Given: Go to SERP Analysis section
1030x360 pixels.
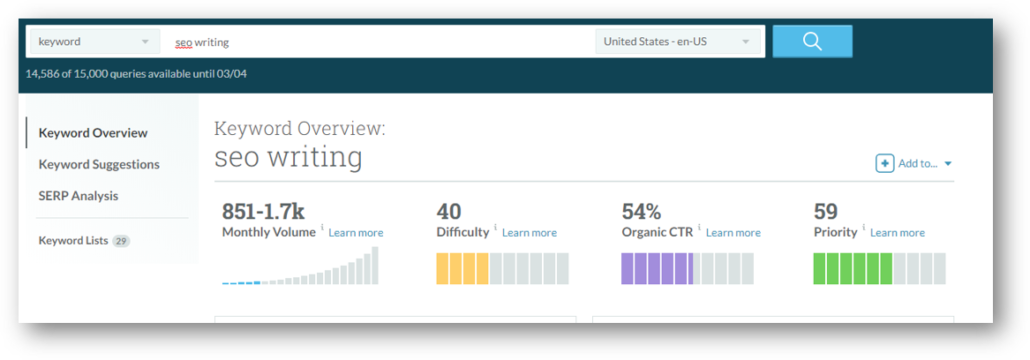Looking at the screenshot, I should (x=79, y=196).
